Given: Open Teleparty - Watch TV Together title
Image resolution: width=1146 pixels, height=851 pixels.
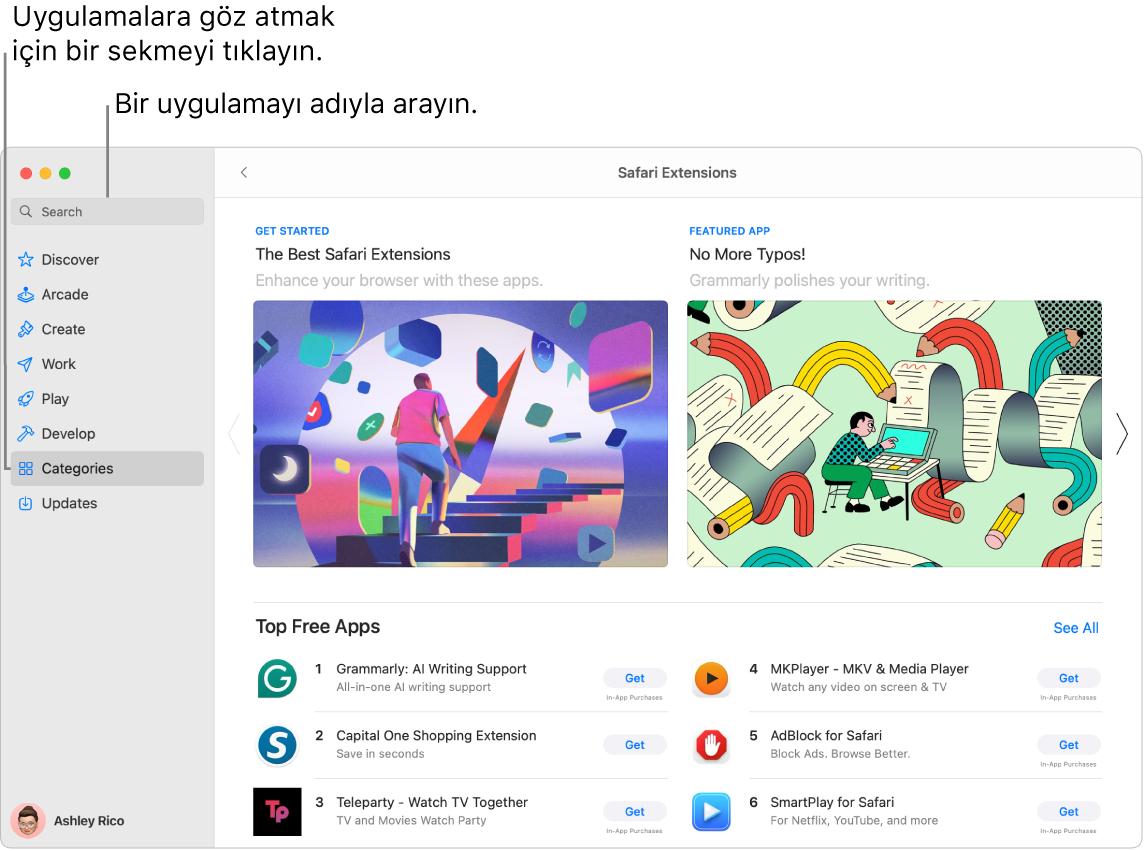Looking at the screenshot, I should click(x=432, y=802).
